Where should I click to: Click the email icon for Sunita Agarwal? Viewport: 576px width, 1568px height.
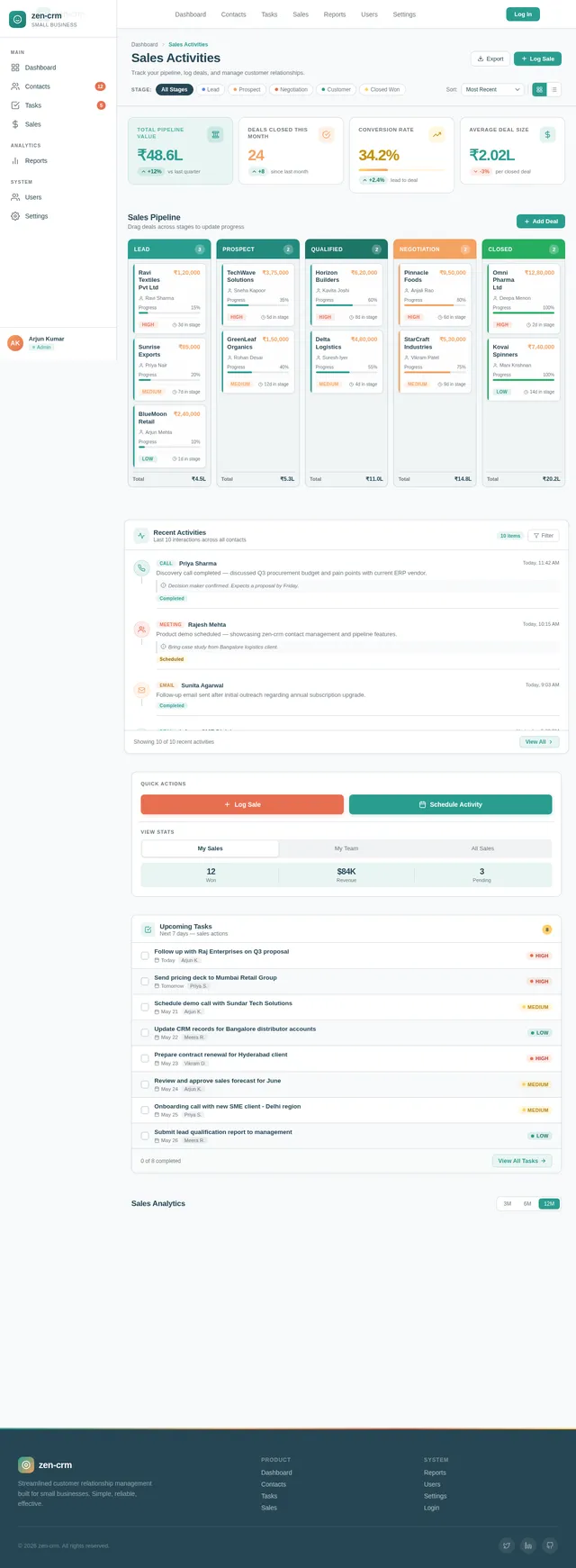coord(141,690)
